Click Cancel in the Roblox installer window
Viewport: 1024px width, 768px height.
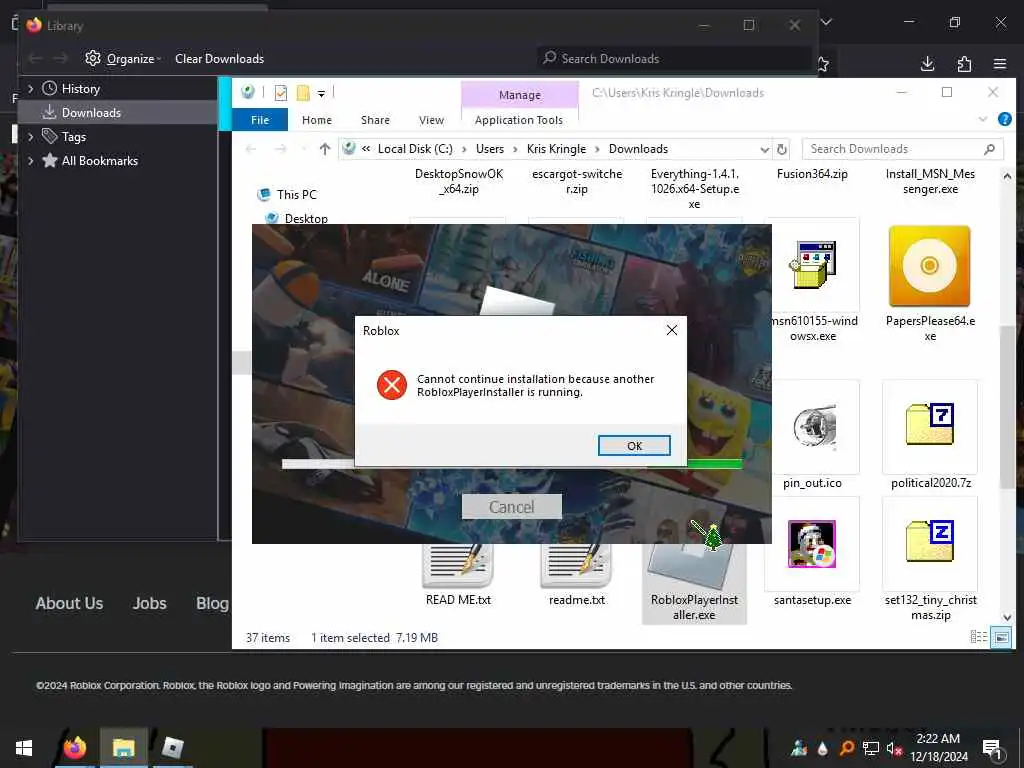pos(511,507)
